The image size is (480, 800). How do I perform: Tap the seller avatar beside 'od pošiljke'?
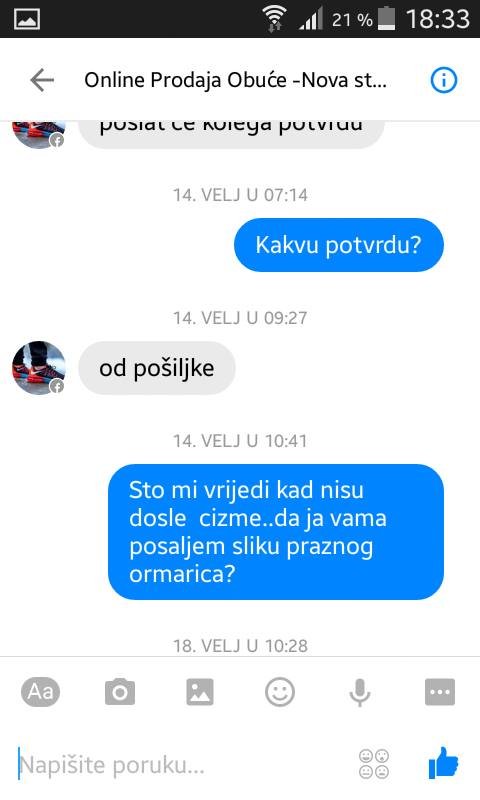pyautogui.click(x=39, y=368)
